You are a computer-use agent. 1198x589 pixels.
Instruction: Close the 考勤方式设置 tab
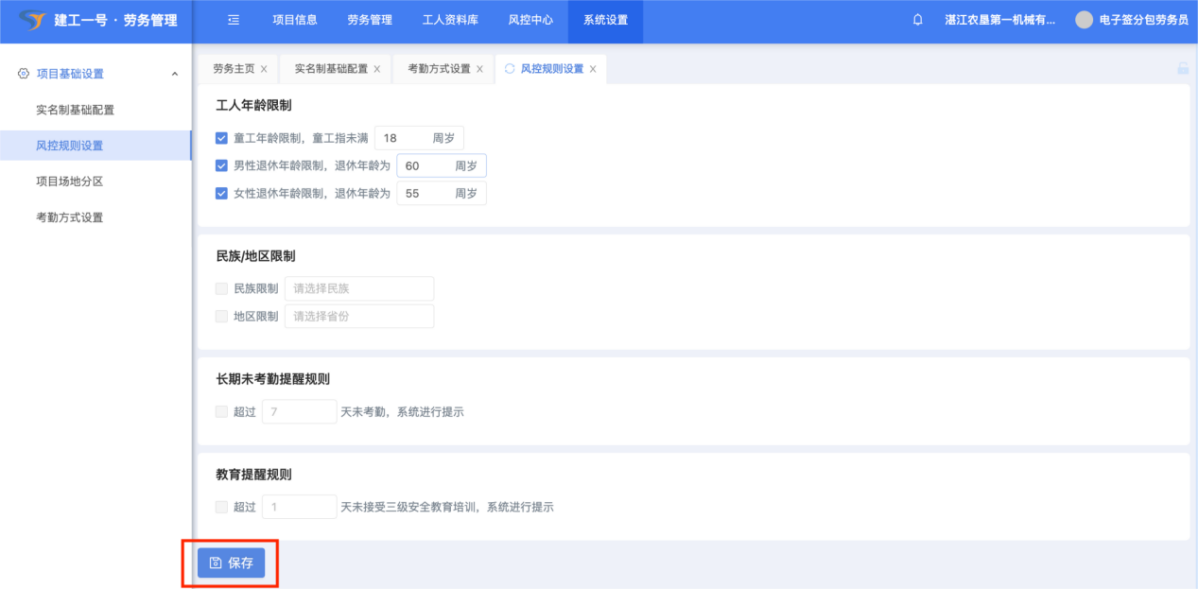480,69
